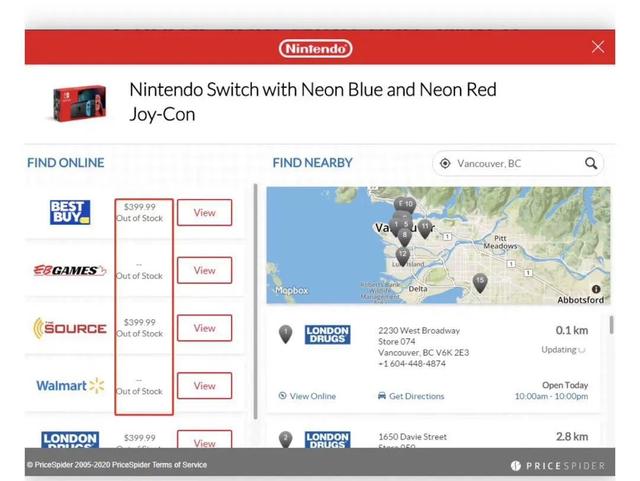View the EB Games online listing
The width and height of the screenshot is (640, 481).
[204, 270]
